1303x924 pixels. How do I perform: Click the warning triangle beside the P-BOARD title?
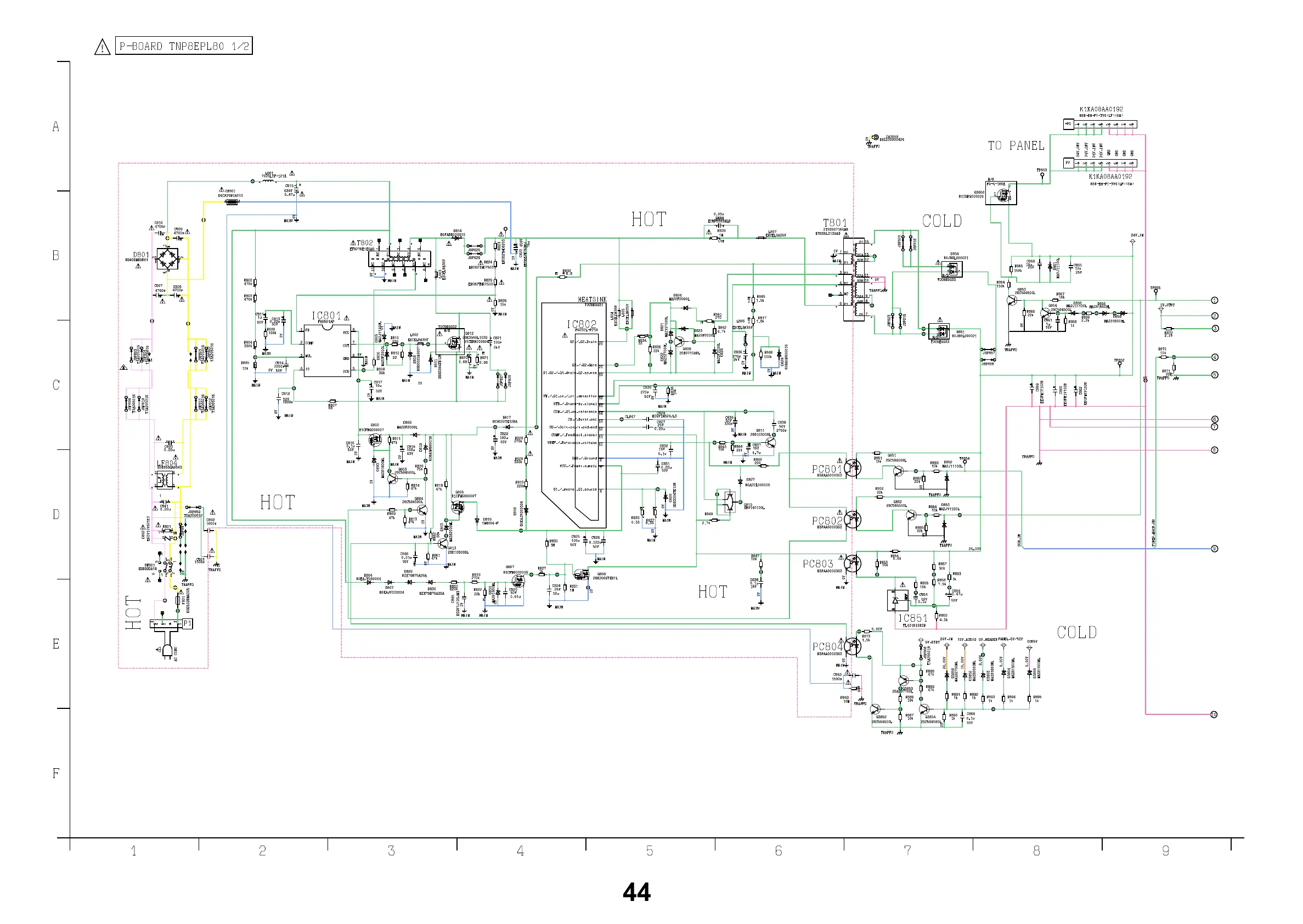pos(103,47)
